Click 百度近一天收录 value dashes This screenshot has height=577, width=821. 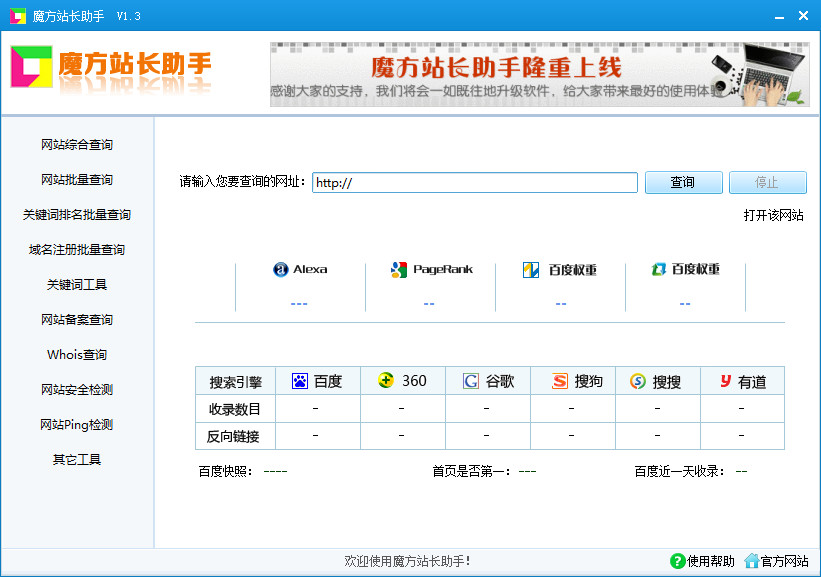tap(741, 471)
